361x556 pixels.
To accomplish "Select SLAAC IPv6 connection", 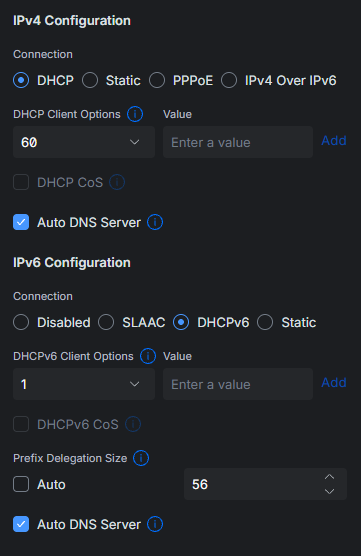I will point(106,322).
